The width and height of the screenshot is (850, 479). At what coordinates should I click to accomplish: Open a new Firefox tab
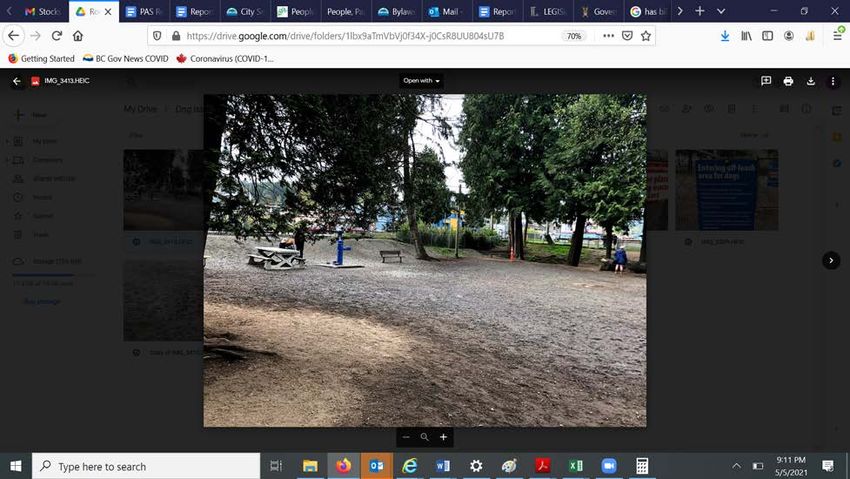700,11
